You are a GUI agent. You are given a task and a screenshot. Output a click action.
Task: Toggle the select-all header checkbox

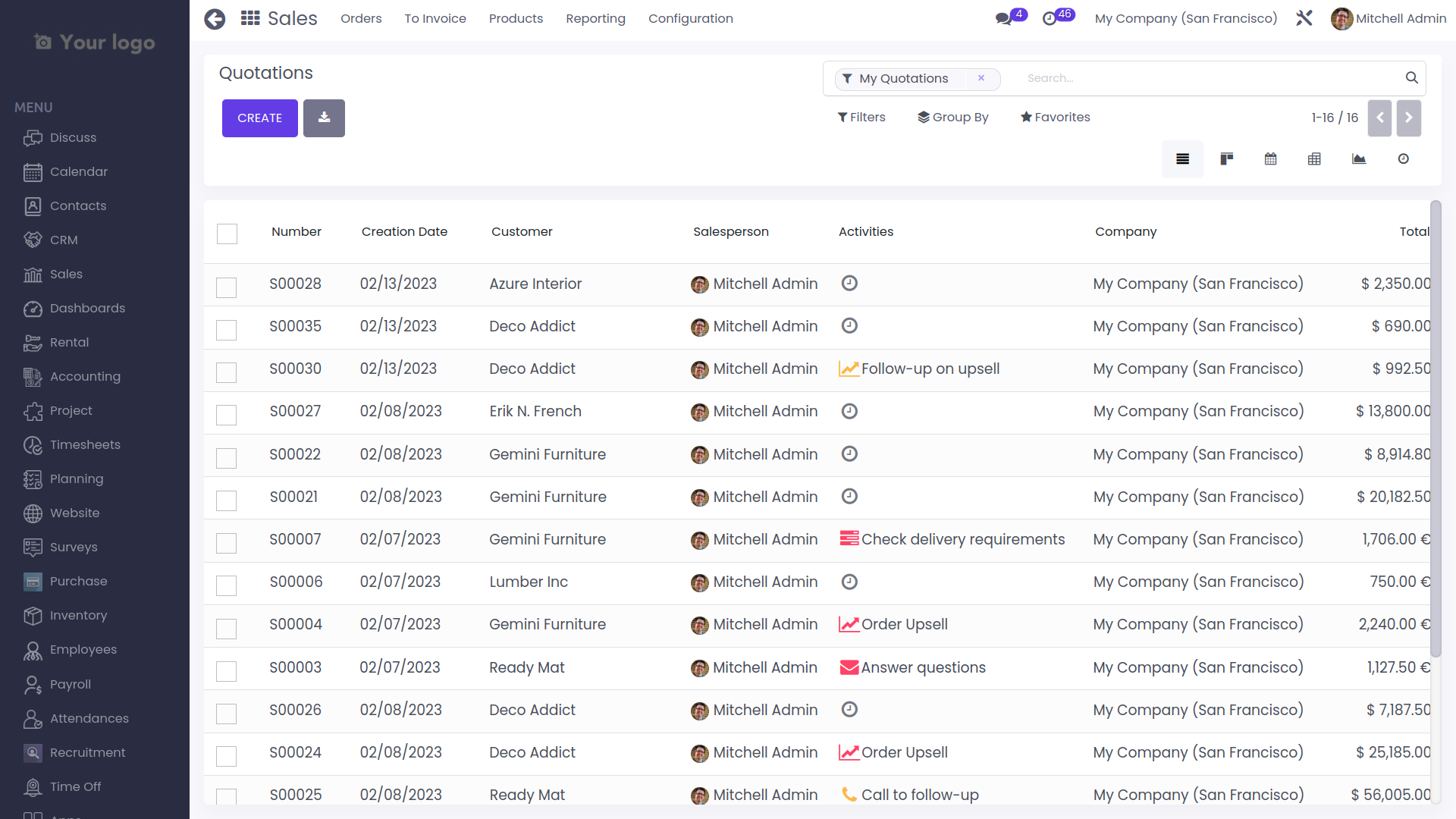pyautogui.click(x=227, y=234)
